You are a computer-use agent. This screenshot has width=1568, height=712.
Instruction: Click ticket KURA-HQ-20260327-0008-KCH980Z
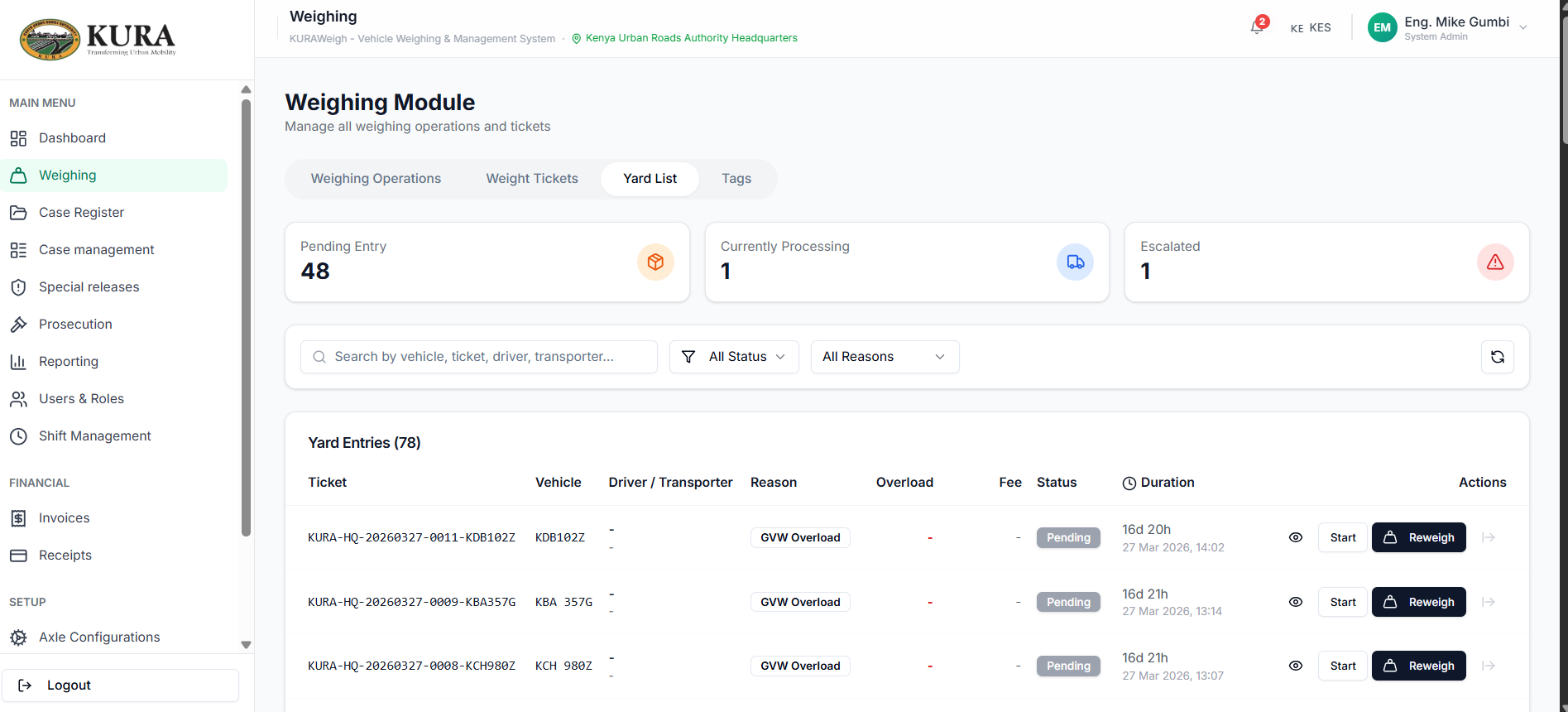point(411,666)
